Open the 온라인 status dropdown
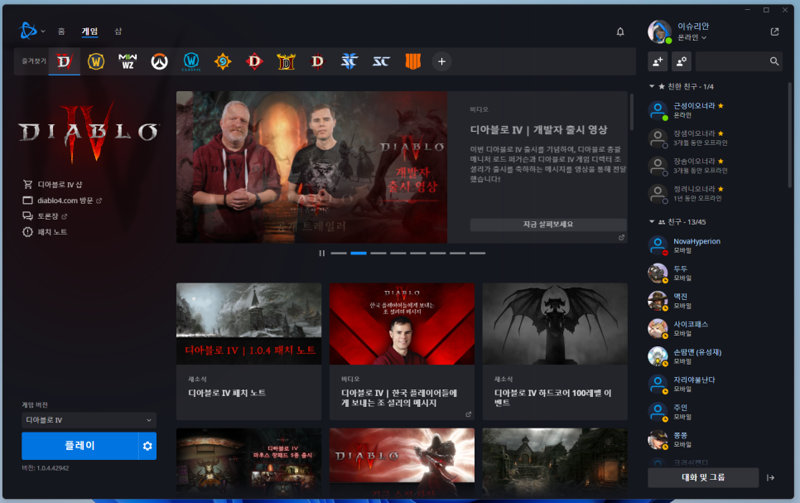Viewport: 800px width, 503px height. (x=692, y=38)
